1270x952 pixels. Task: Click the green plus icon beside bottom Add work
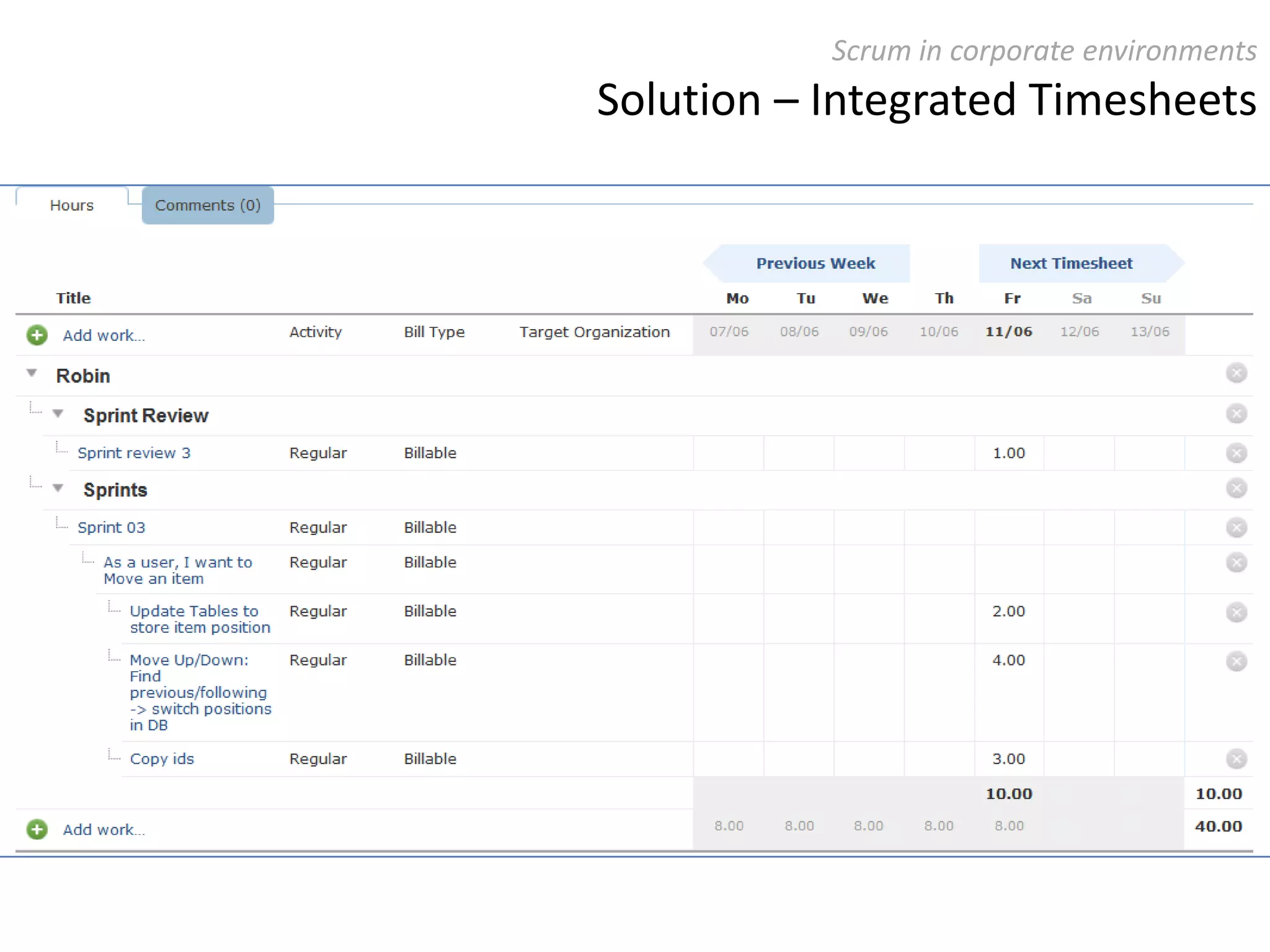tap(37, 829)
